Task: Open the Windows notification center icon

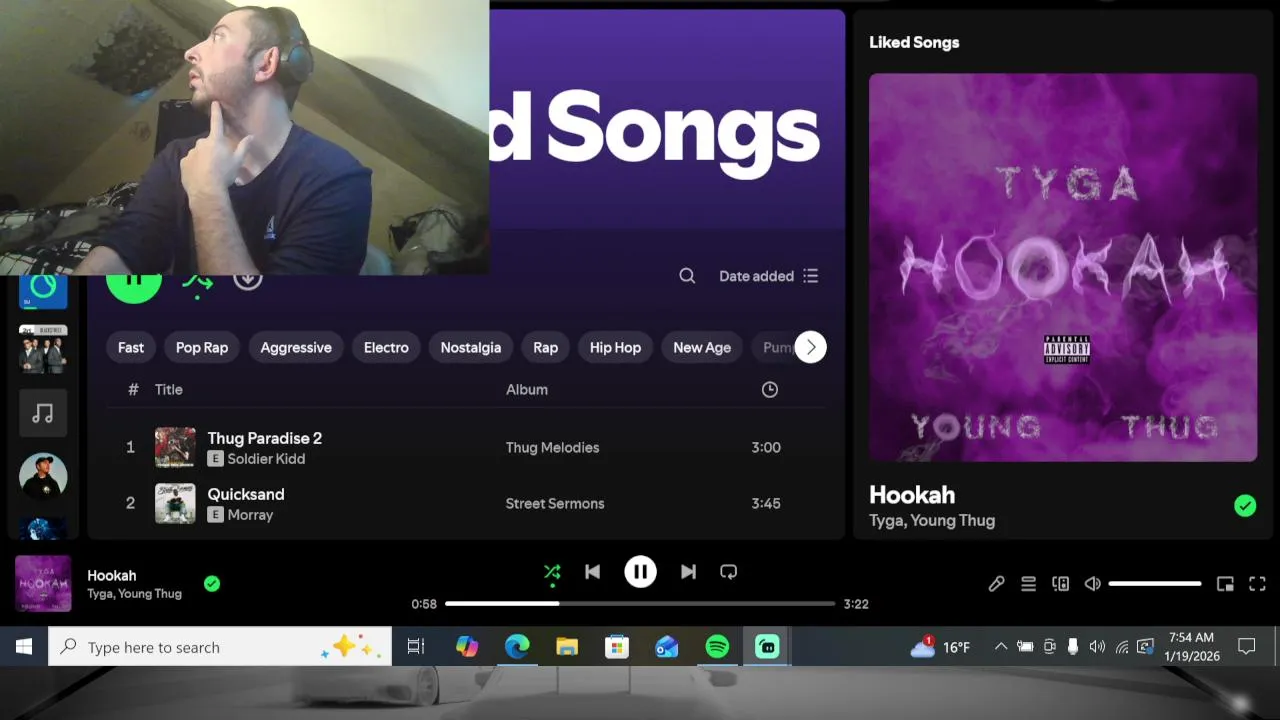Action: click(1246, 647)
